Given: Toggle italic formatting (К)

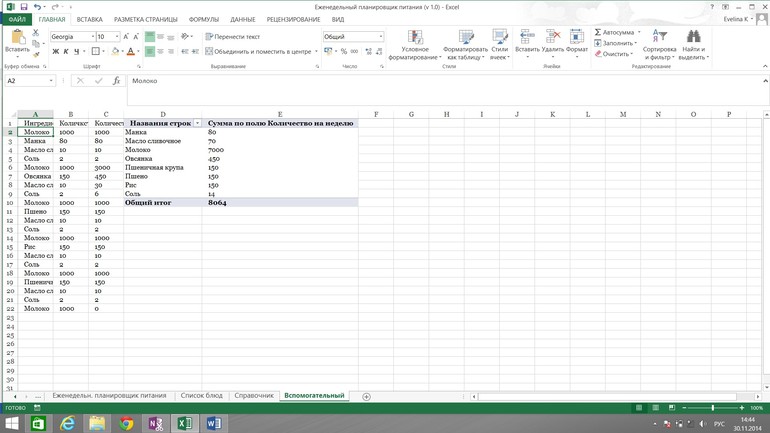Looking at the screenshot, I should coord(66,51).
